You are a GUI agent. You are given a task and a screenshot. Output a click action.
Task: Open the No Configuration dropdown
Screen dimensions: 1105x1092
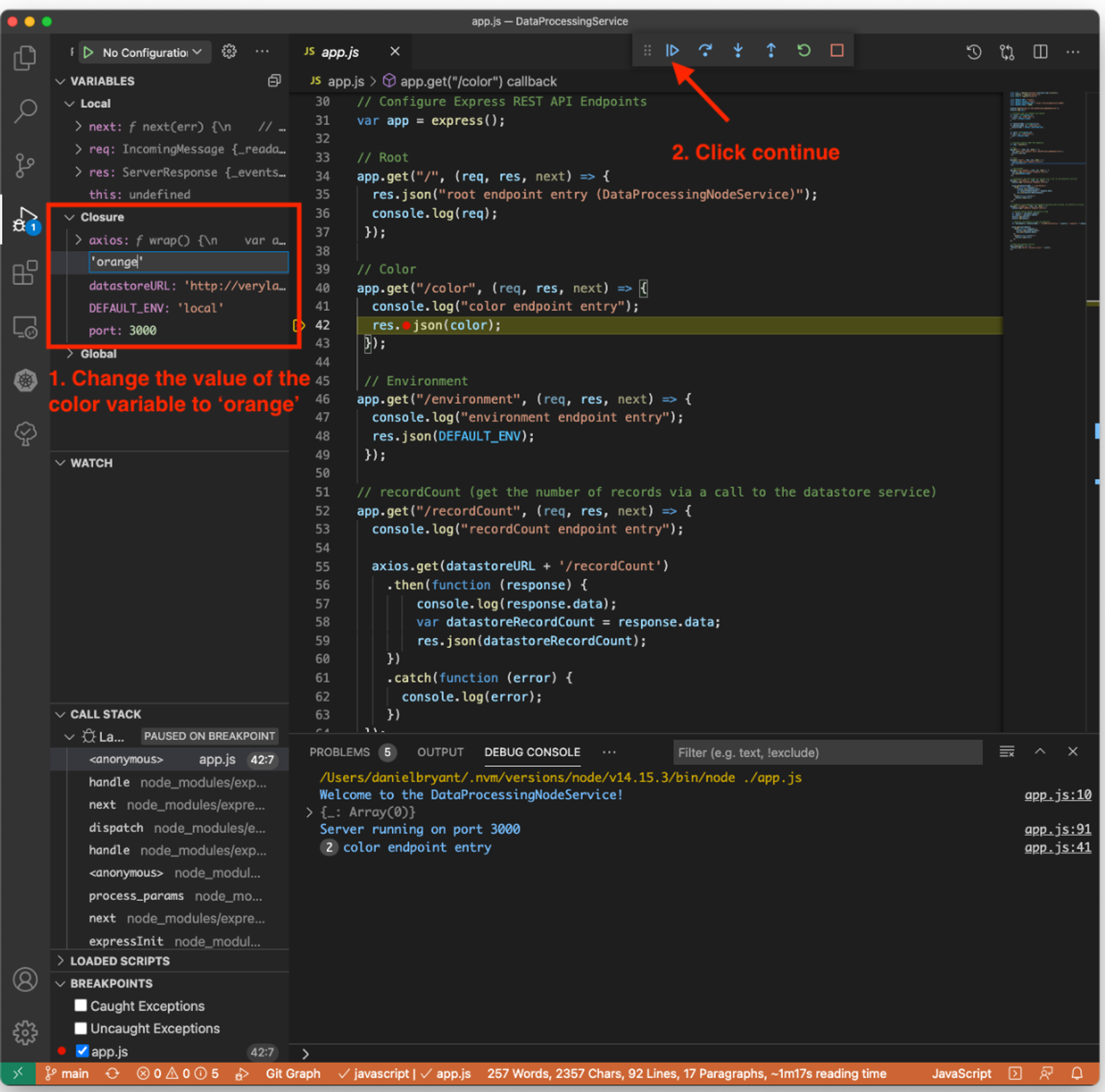pyautogui.click(x=153, y=52)
